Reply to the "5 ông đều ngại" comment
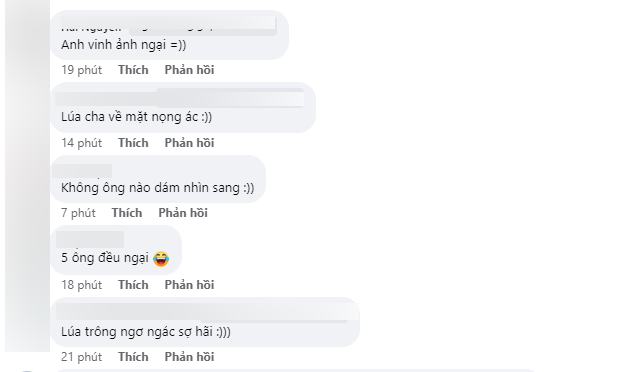637x372 pixels. coord(189,285)
